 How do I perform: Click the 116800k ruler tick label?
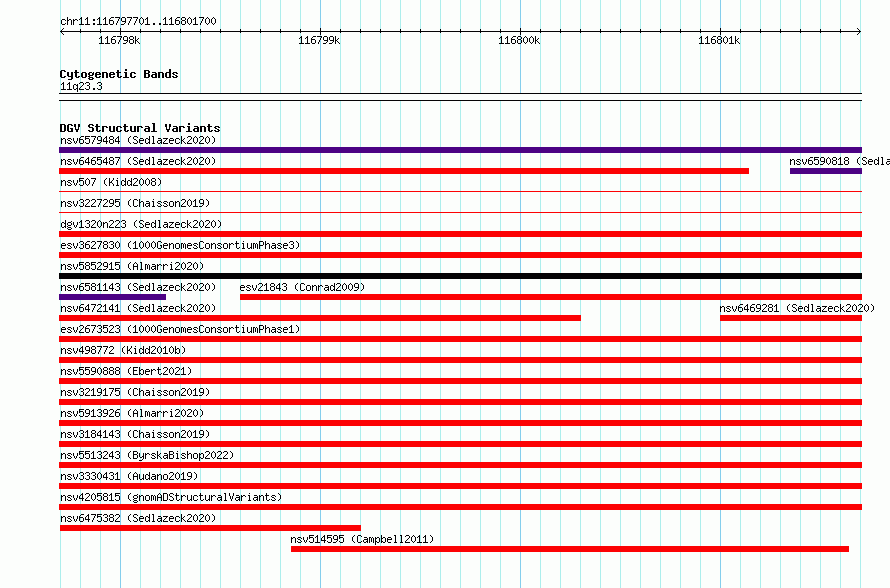(519, 40)
